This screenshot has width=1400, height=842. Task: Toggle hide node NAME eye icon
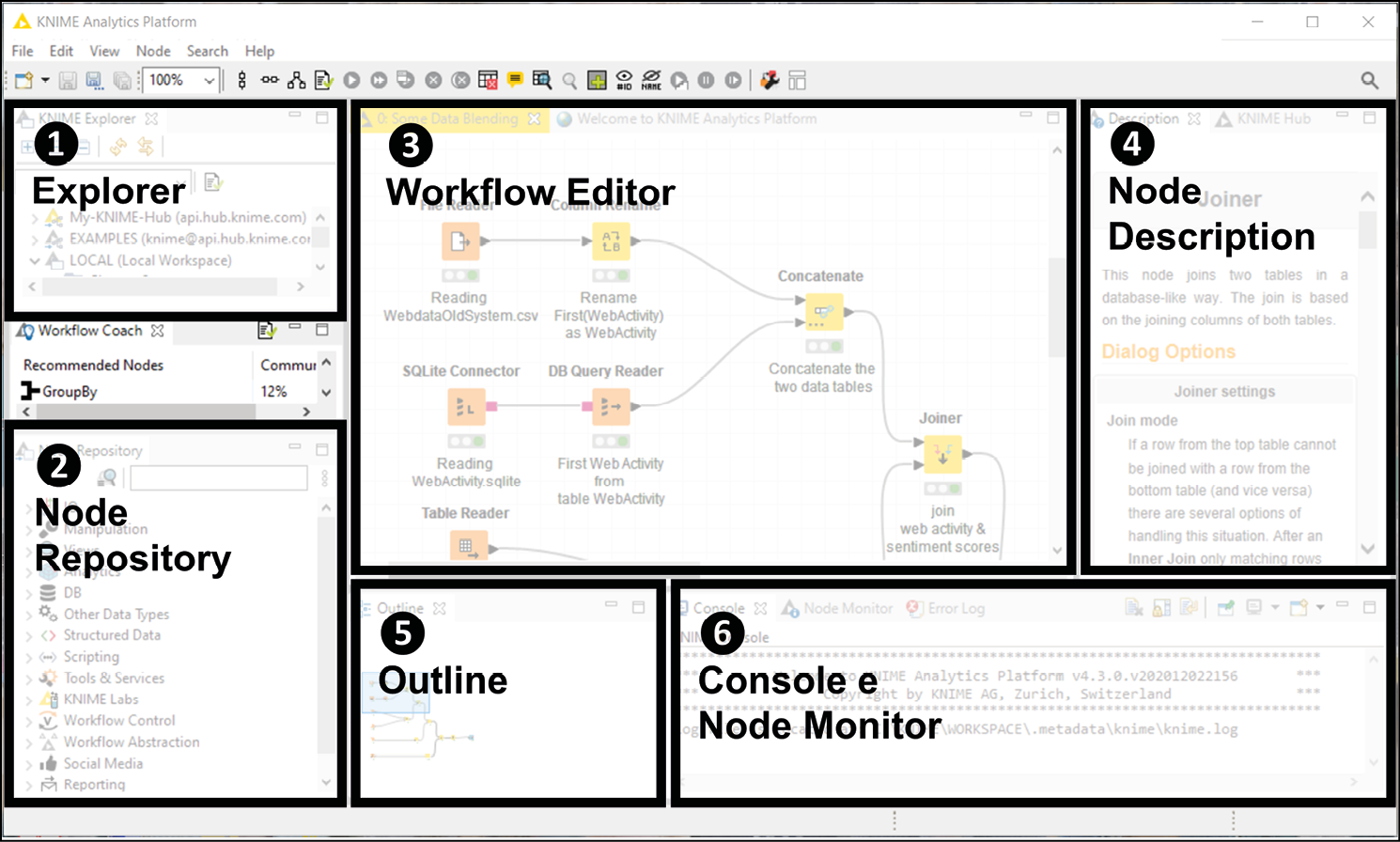[651, 81]
